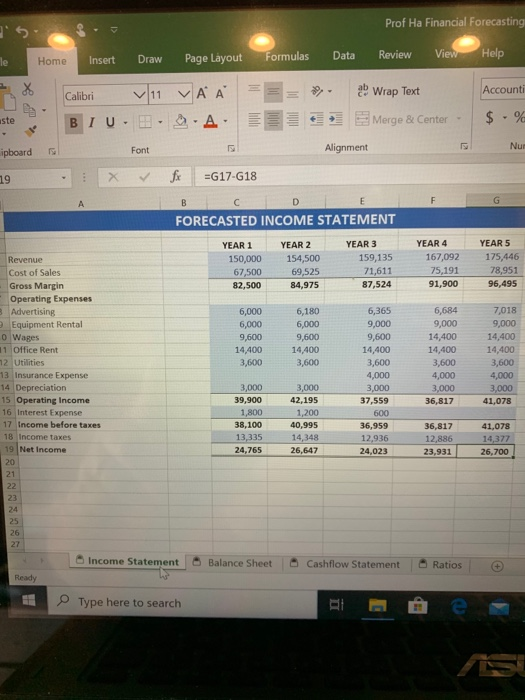The width and height of the screenshot is (525, 700).
Task: Toggle Underline formatting
Action: (x=110, y=122)
